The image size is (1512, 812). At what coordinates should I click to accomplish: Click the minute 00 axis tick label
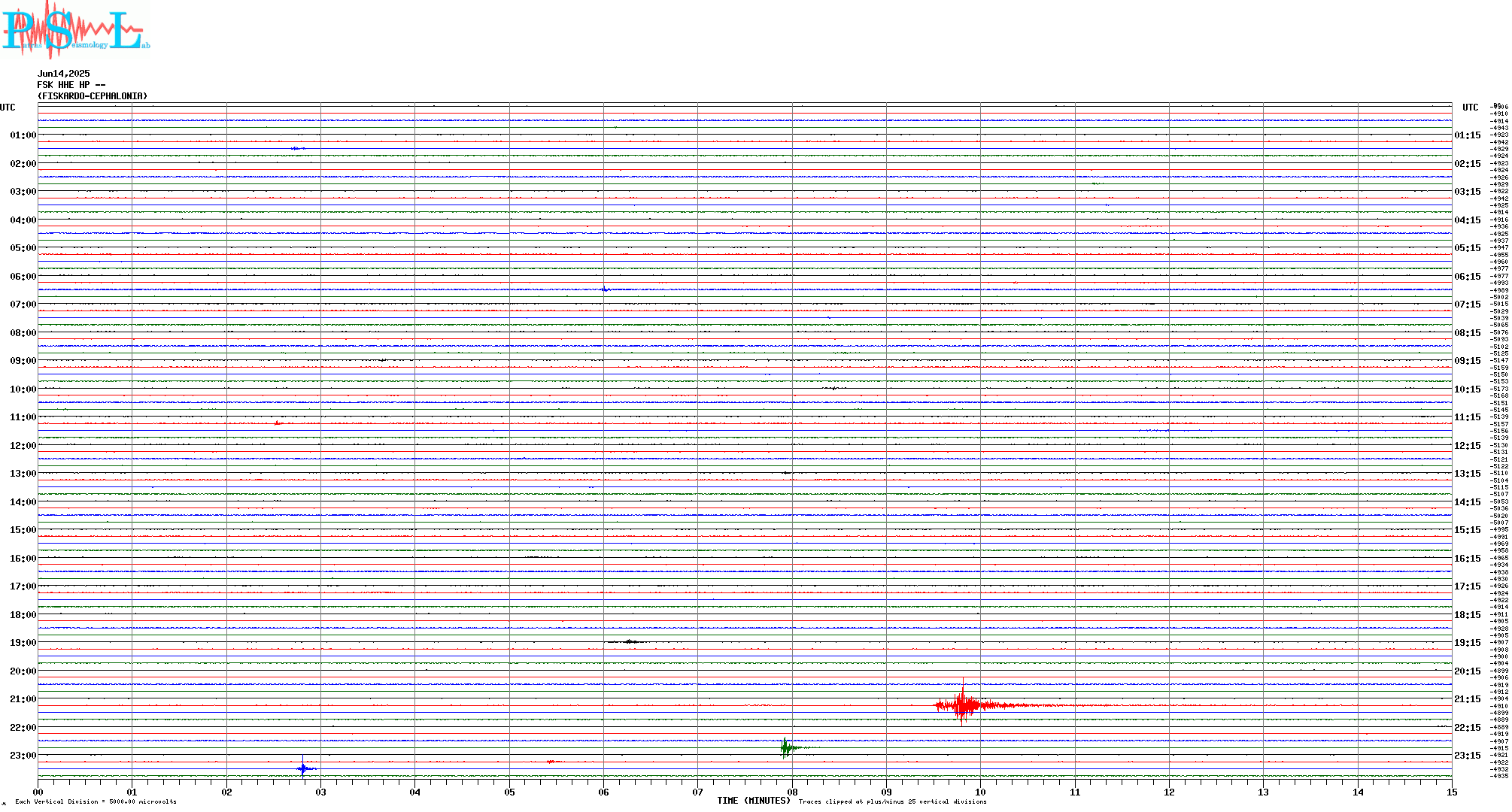pyautogui.click(x=38, y=792)
